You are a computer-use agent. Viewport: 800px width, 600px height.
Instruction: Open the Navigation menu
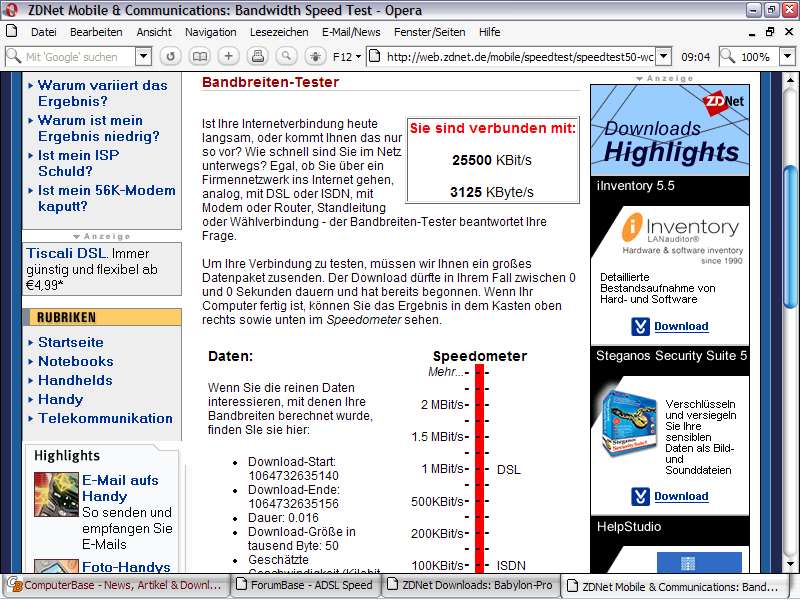210,32
